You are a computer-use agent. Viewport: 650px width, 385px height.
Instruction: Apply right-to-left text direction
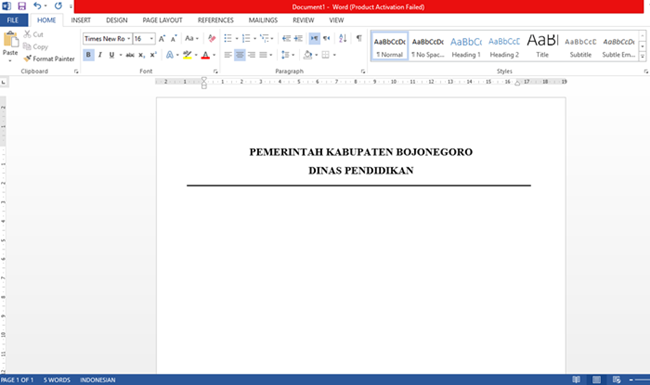click(x=327, y=39)
